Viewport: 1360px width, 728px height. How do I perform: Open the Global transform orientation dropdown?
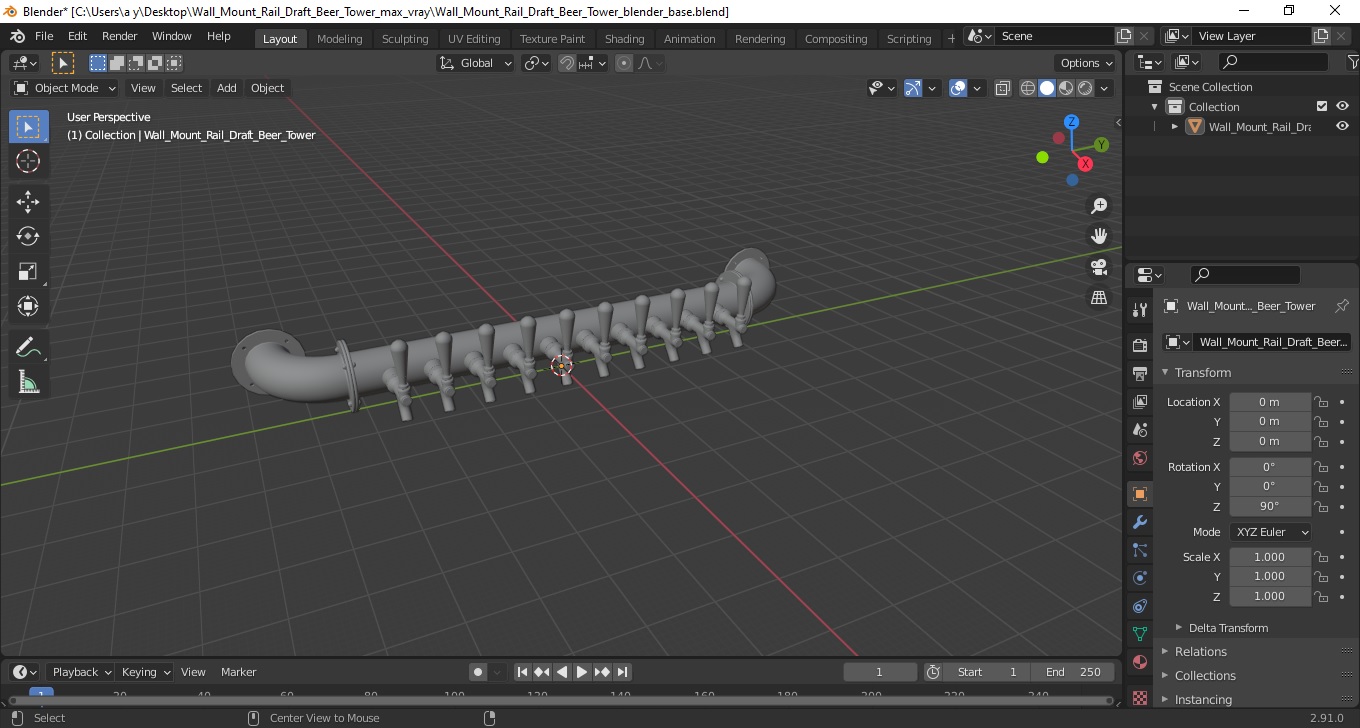click(x=476, y=63)
